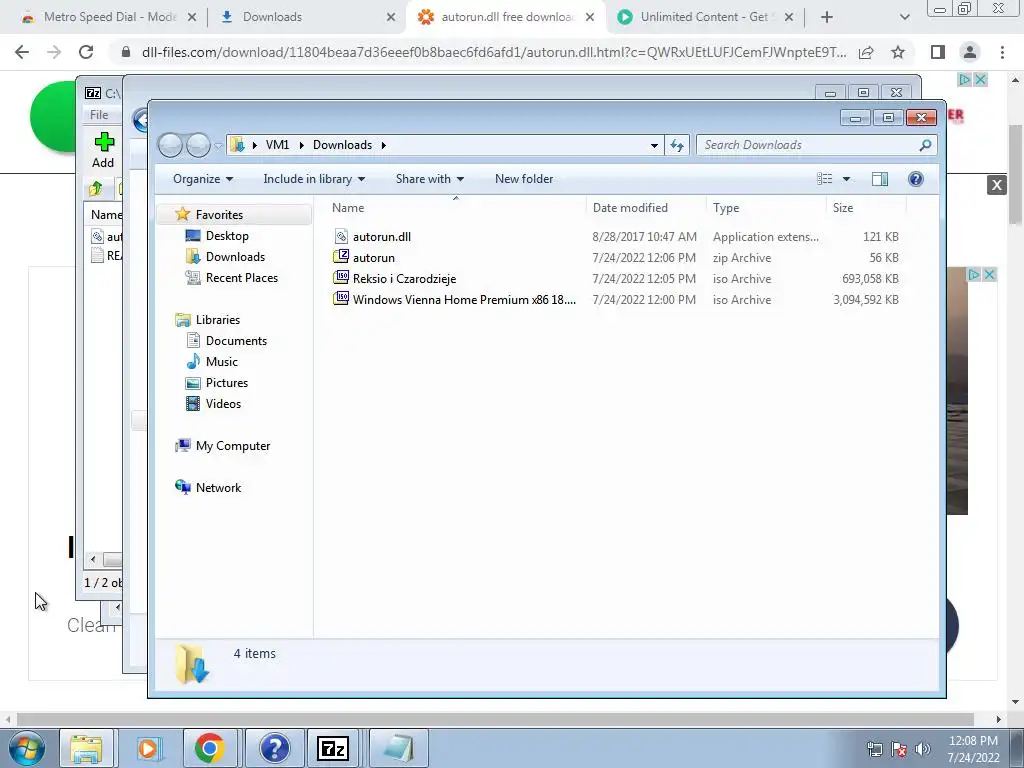The image size is (1024, 768).
Task: Reload the dll-files.com page
Action: (86, 52)
